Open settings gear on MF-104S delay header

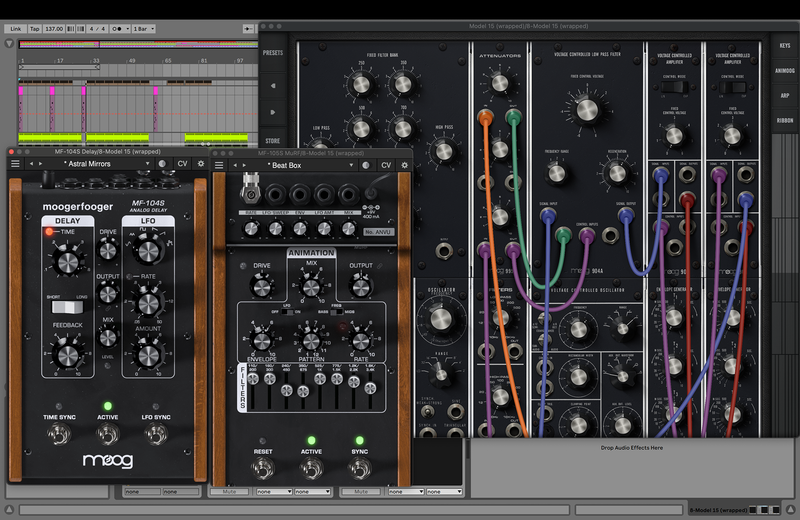tap(201, 163)
